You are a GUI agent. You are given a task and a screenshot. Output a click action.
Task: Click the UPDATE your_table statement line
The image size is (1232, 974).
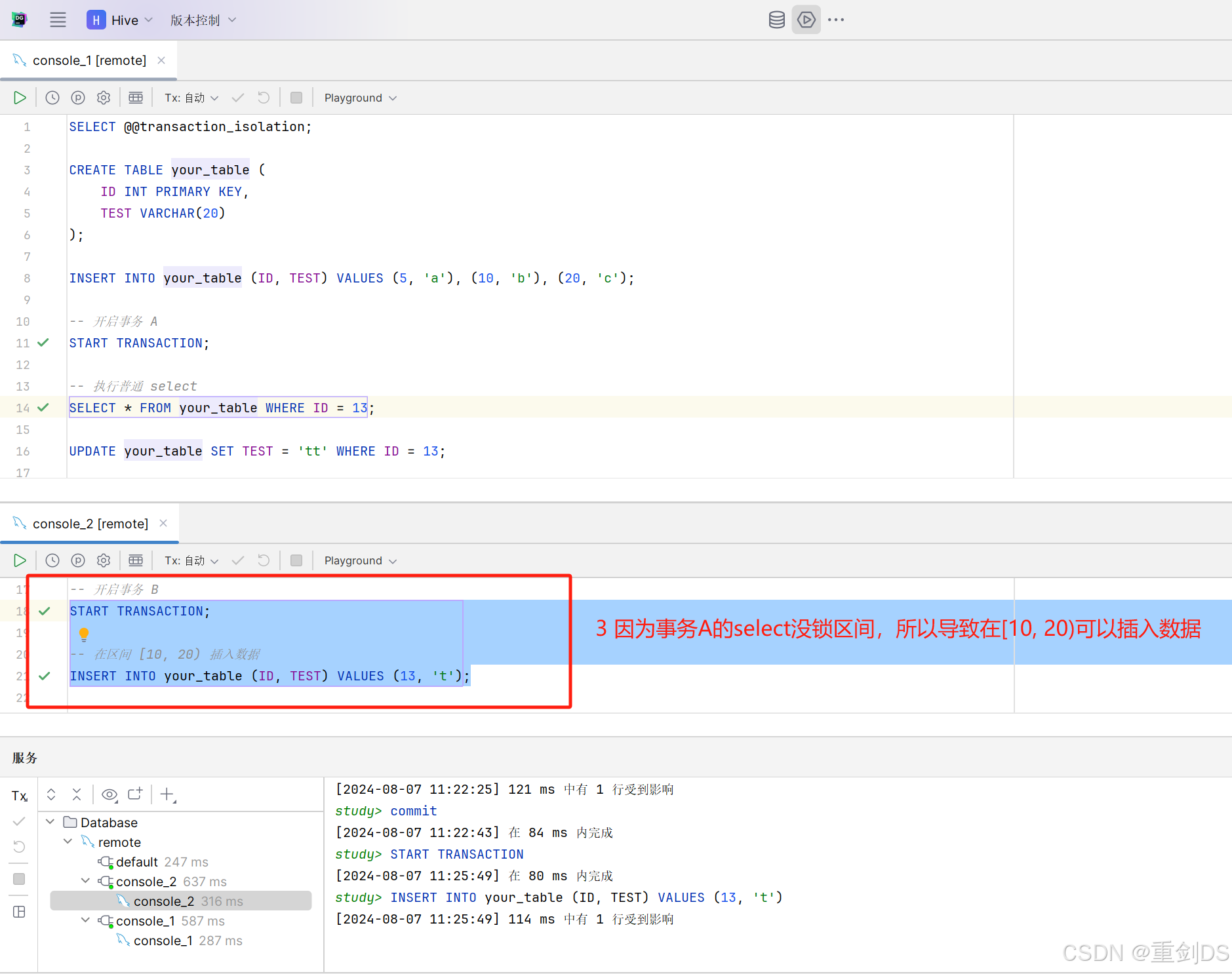click(257, 451)
